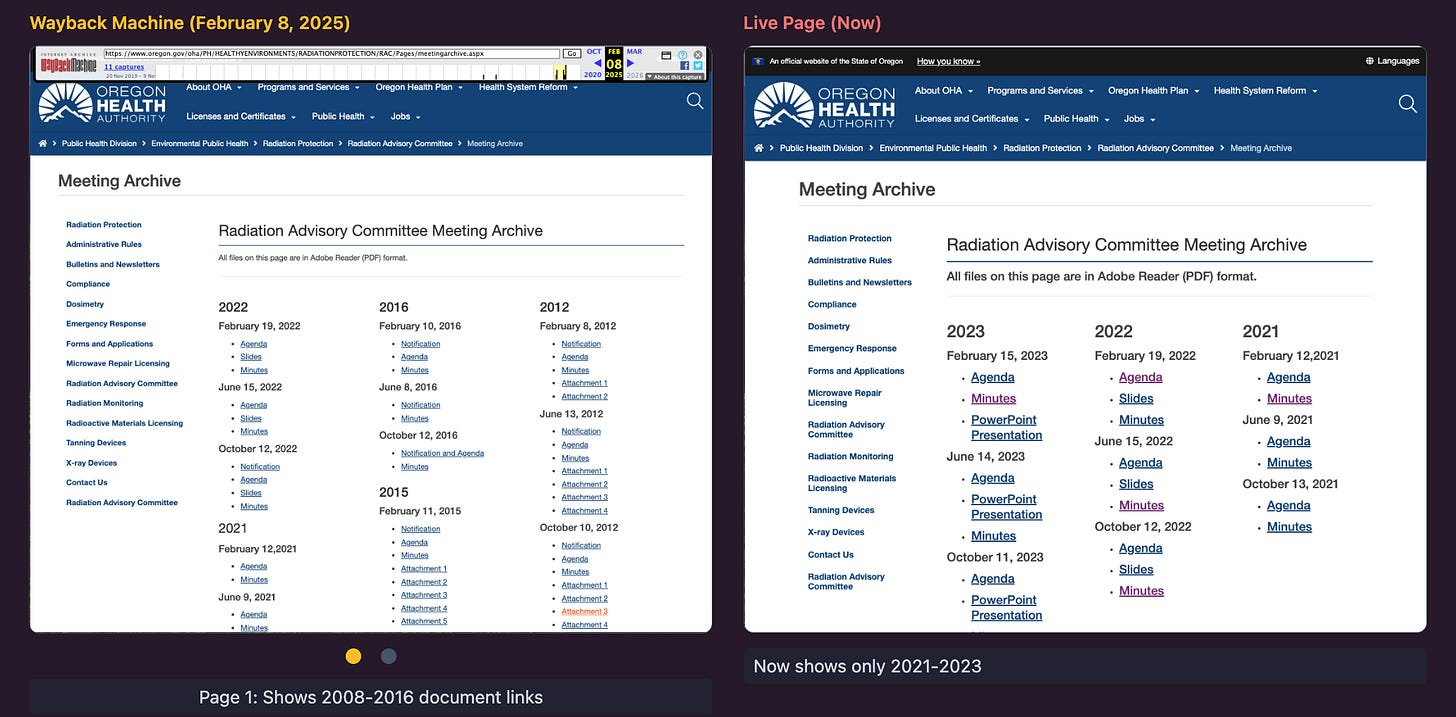Open Radiation Advisory Committee breadcrumb in Wayback page
Image resolution: width=1456 pixels, height=717 pixels.
click(400, 143)
